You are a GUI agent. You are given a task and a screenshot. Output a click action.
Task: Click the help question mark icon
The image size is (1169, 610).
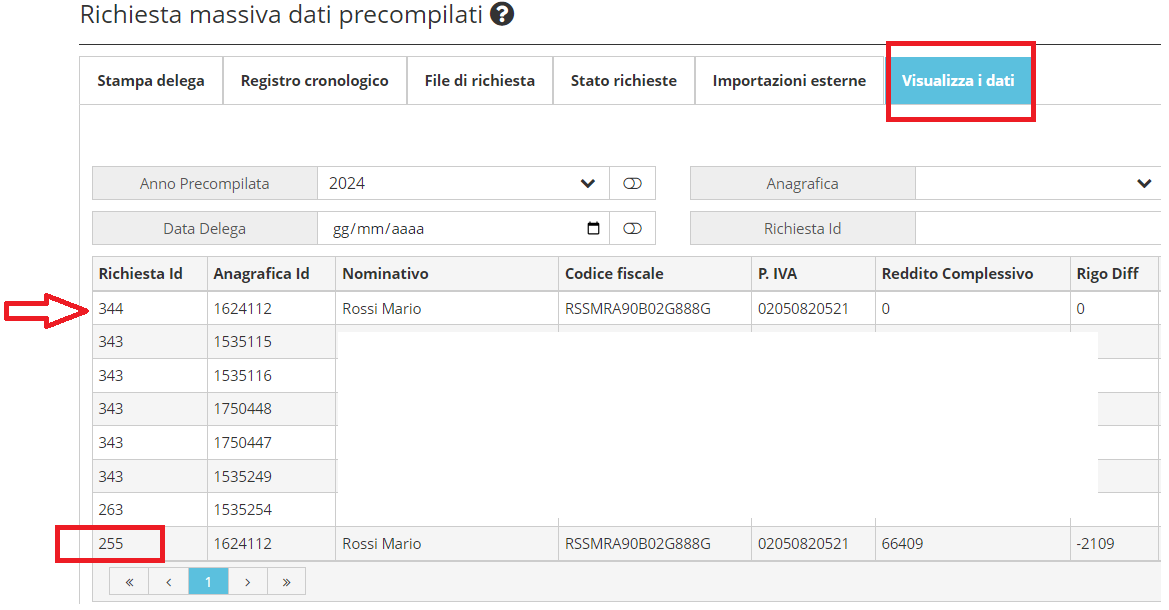(503, 15)
